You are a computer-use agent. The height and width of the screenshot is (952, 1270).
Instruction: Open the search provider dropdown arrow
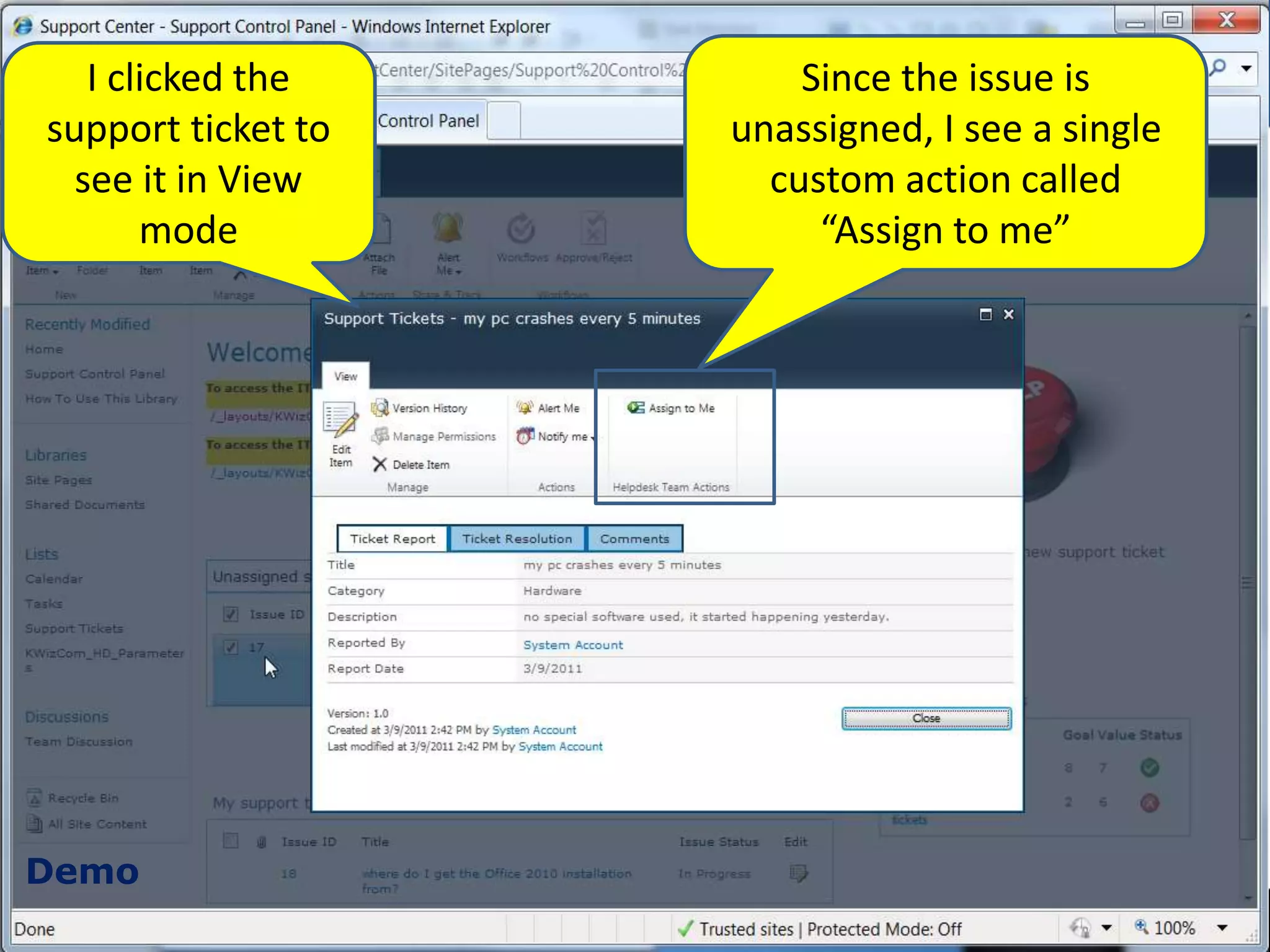[x=1246, y=68]
